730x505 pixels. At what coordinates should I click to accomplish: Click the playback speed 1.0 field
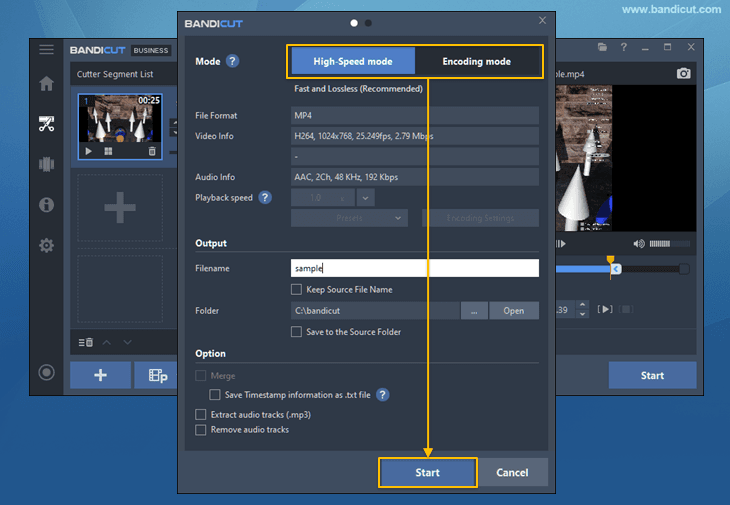pos(323,197)
